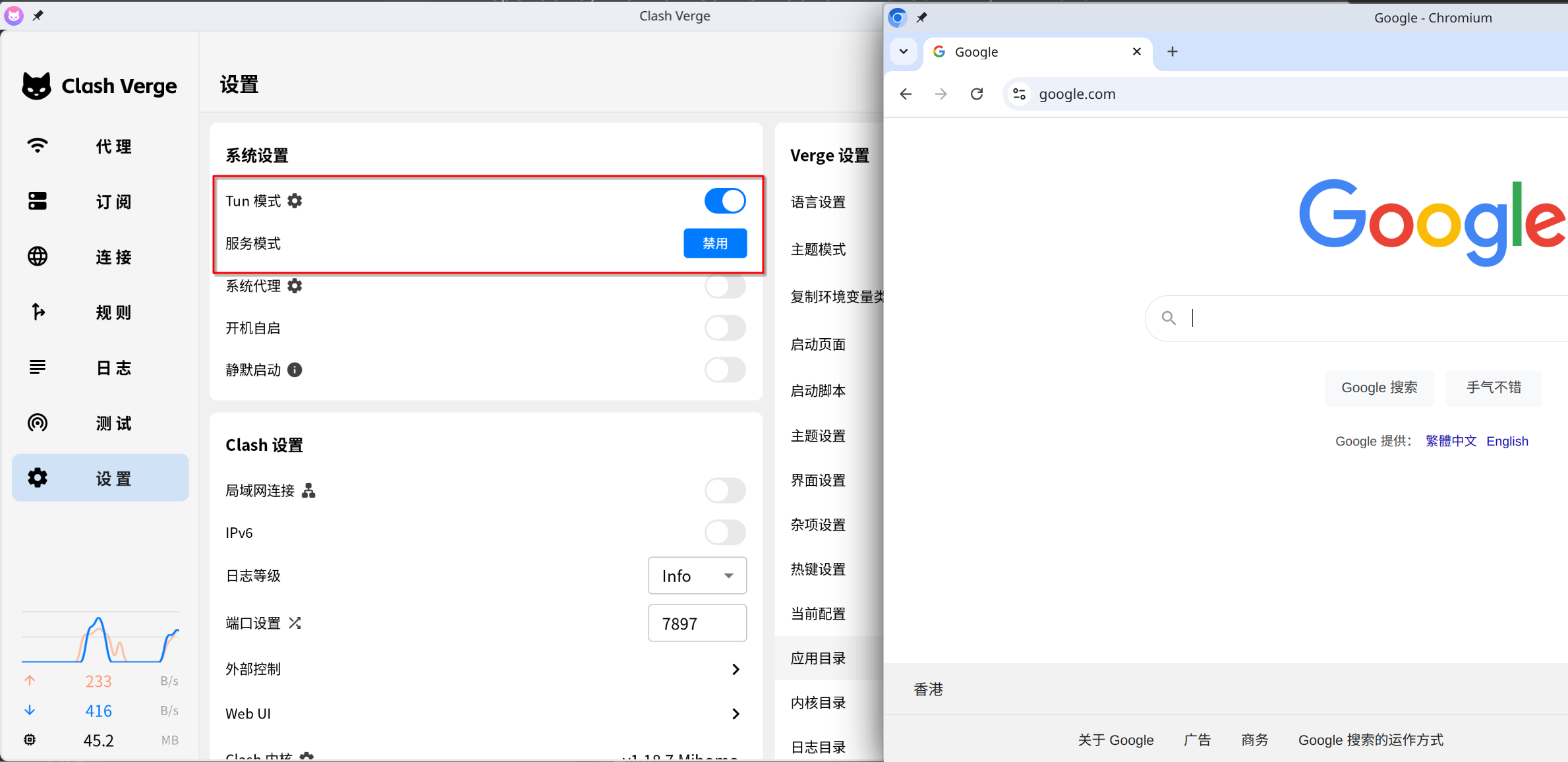This screenshot has height=762, width=1568.
Task: Open the English language link
Action: 1507,441
